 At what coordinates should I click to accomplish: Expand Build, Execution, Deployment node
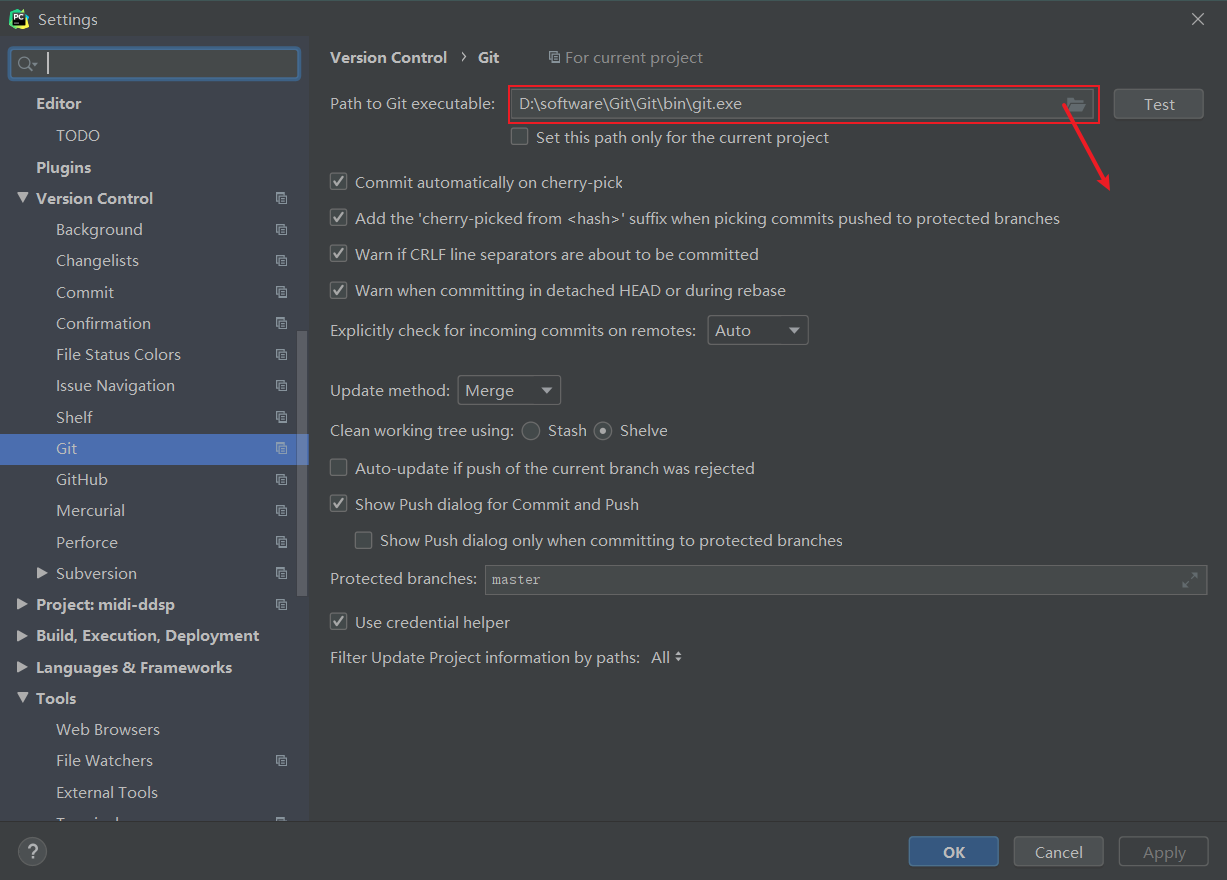coord(22,635)
